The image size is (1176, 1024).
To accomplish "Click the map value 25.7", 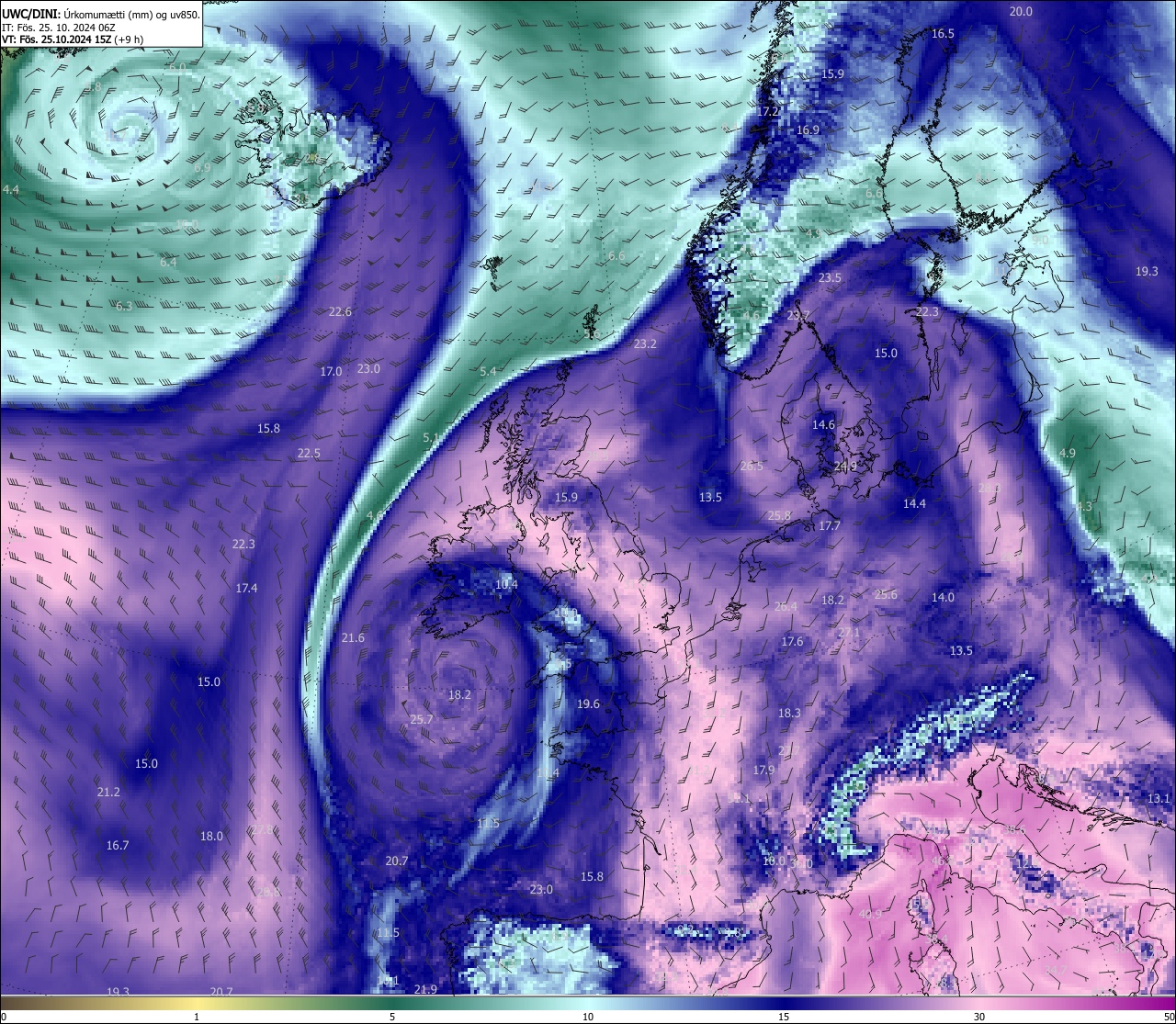I will tap(421, 720).
